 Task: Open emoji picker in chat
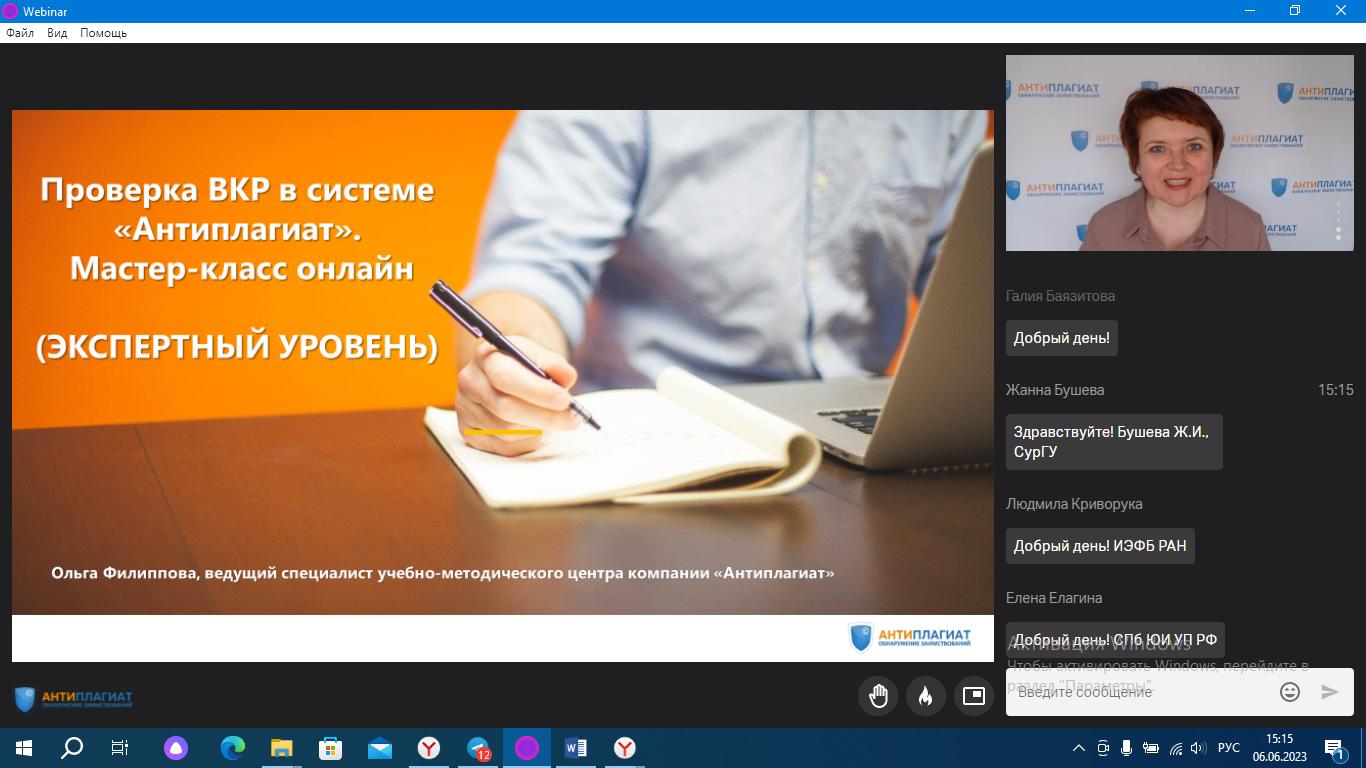[1290, 692]
